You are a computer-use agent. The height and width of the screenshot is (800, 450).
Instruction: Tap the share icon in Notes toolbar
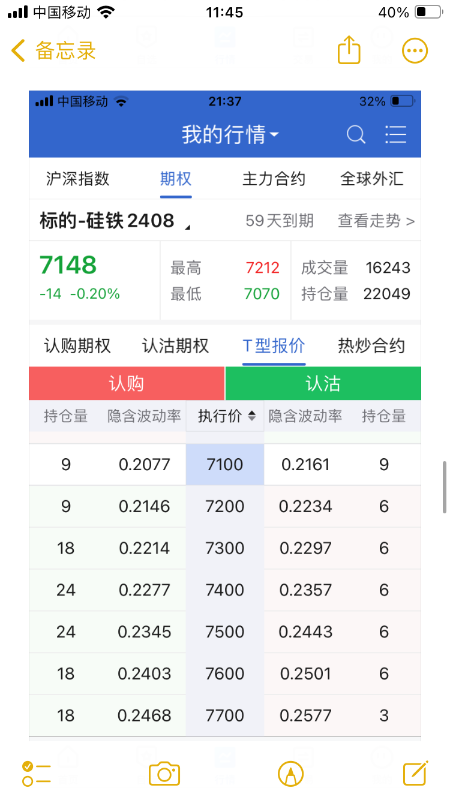pos(349,49)
